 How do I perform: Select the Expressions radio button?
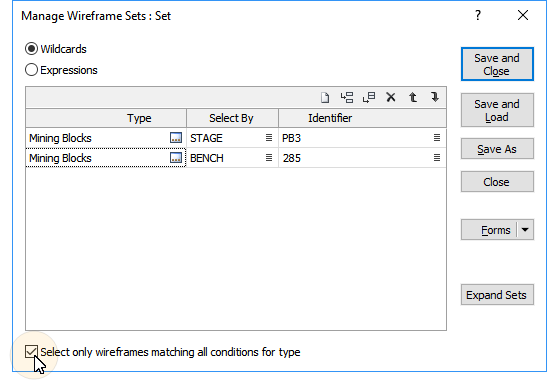[x=31, y=70]
